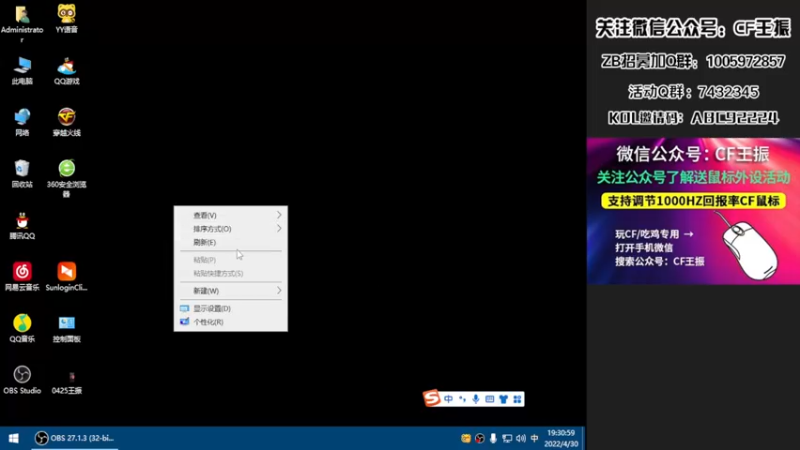The height and width of the screenshot is (450, 800).
Task: Open 显示设置(D) display settings
Action: (x=231, y=309)
